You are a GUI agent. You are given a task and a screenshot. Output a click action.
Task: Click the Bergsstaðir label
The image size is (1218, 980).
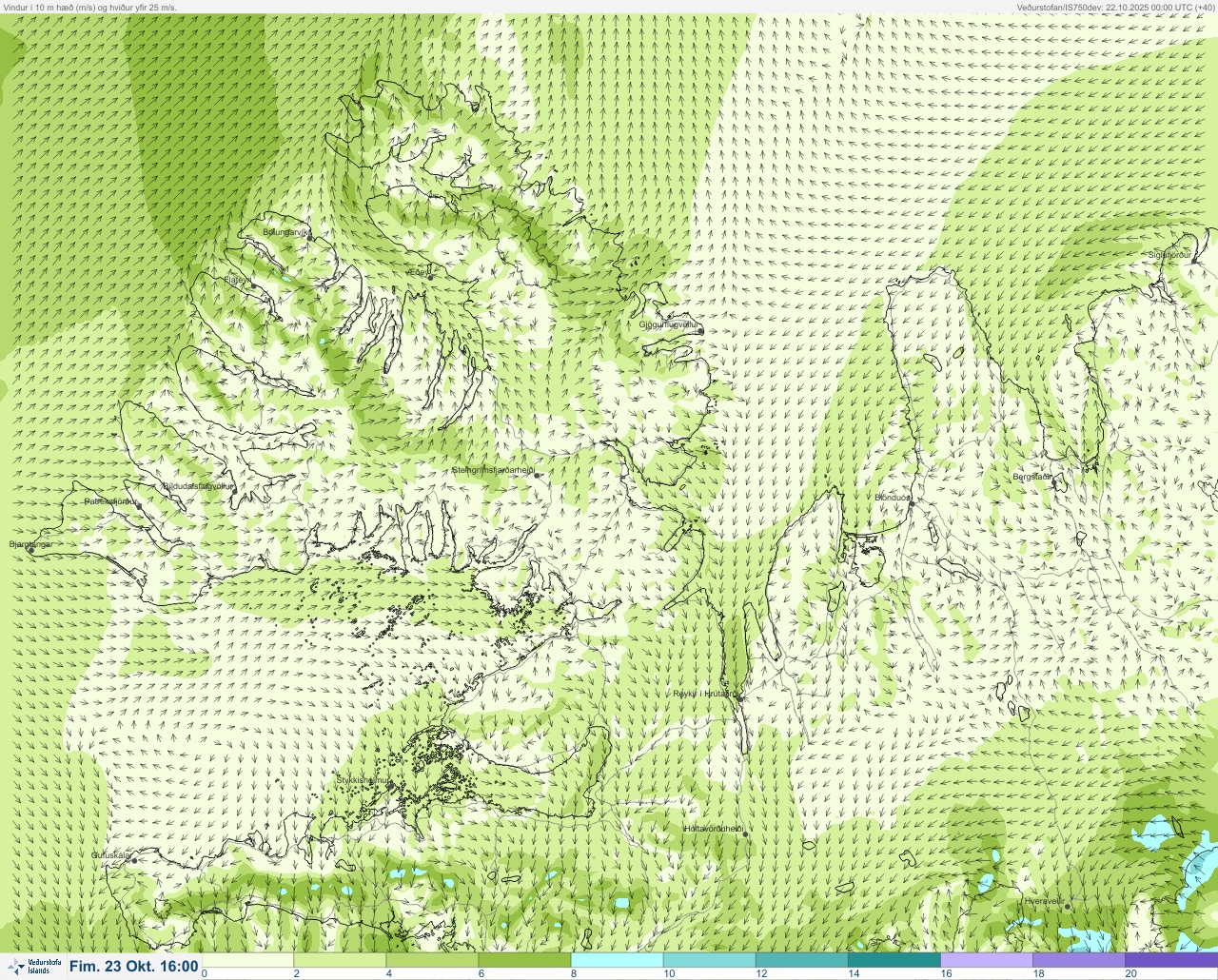tap(1033, 477)
